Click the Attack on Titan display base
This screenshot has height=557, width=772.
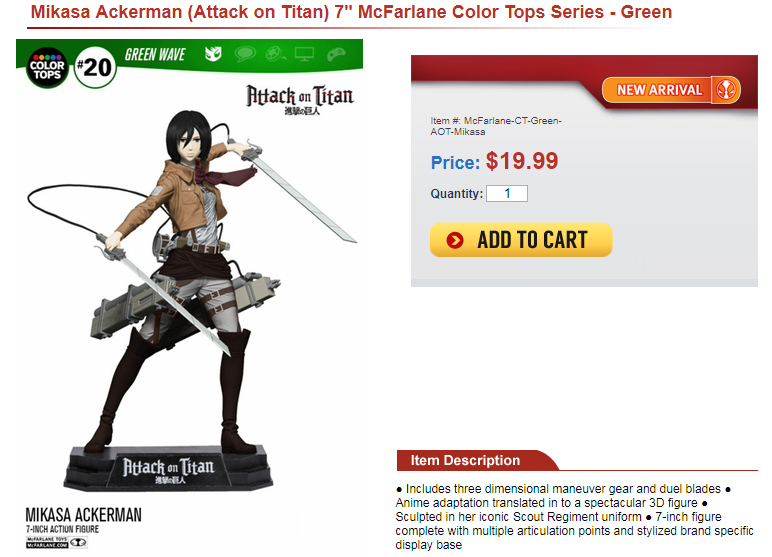[x=168, y=469]
